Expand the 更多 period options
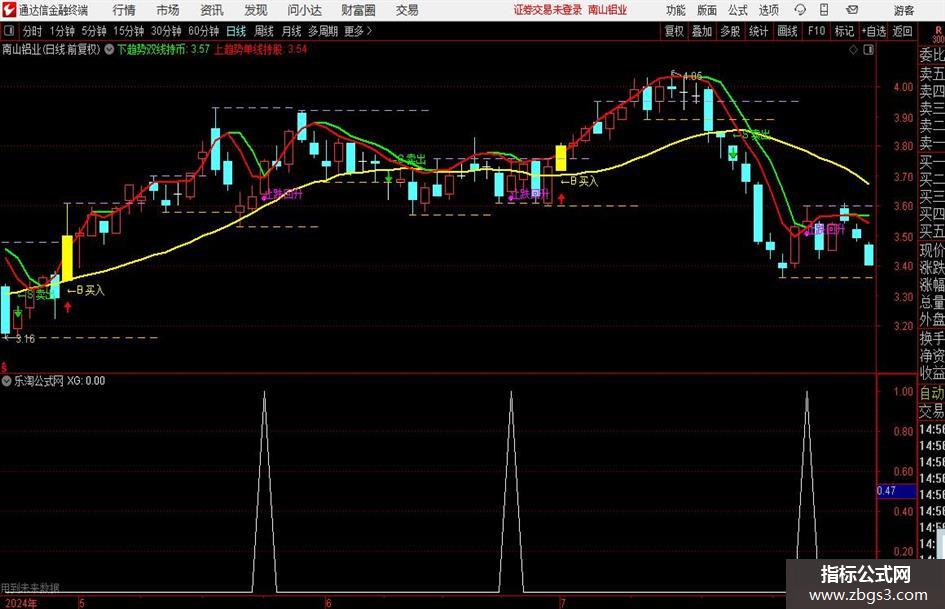The image size is (945, 609). tap(358, 31)
